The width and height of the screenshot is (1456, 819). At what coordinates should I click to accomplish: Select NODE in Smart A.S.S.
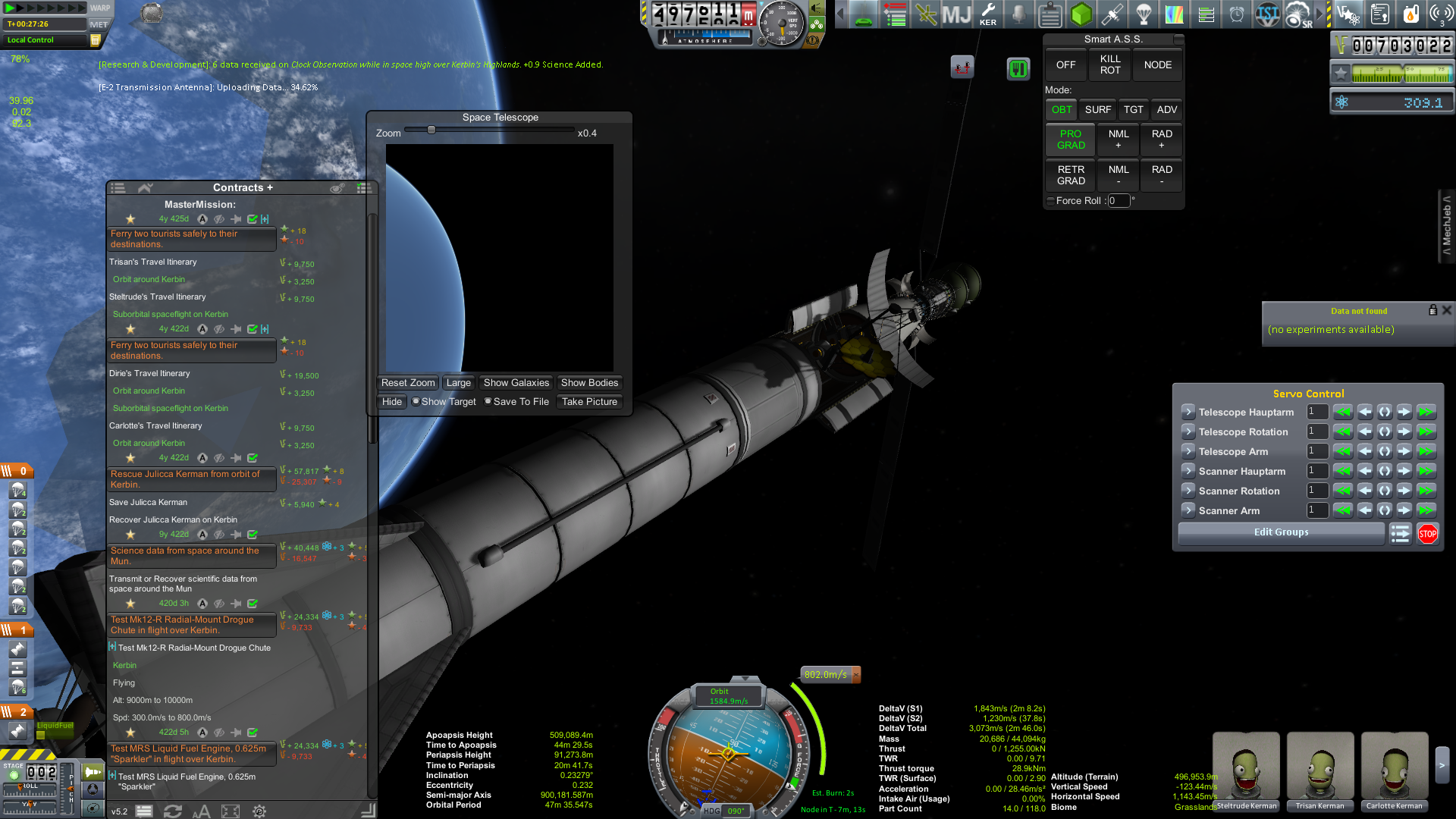pyautogui.click(x=1157, y=65)
